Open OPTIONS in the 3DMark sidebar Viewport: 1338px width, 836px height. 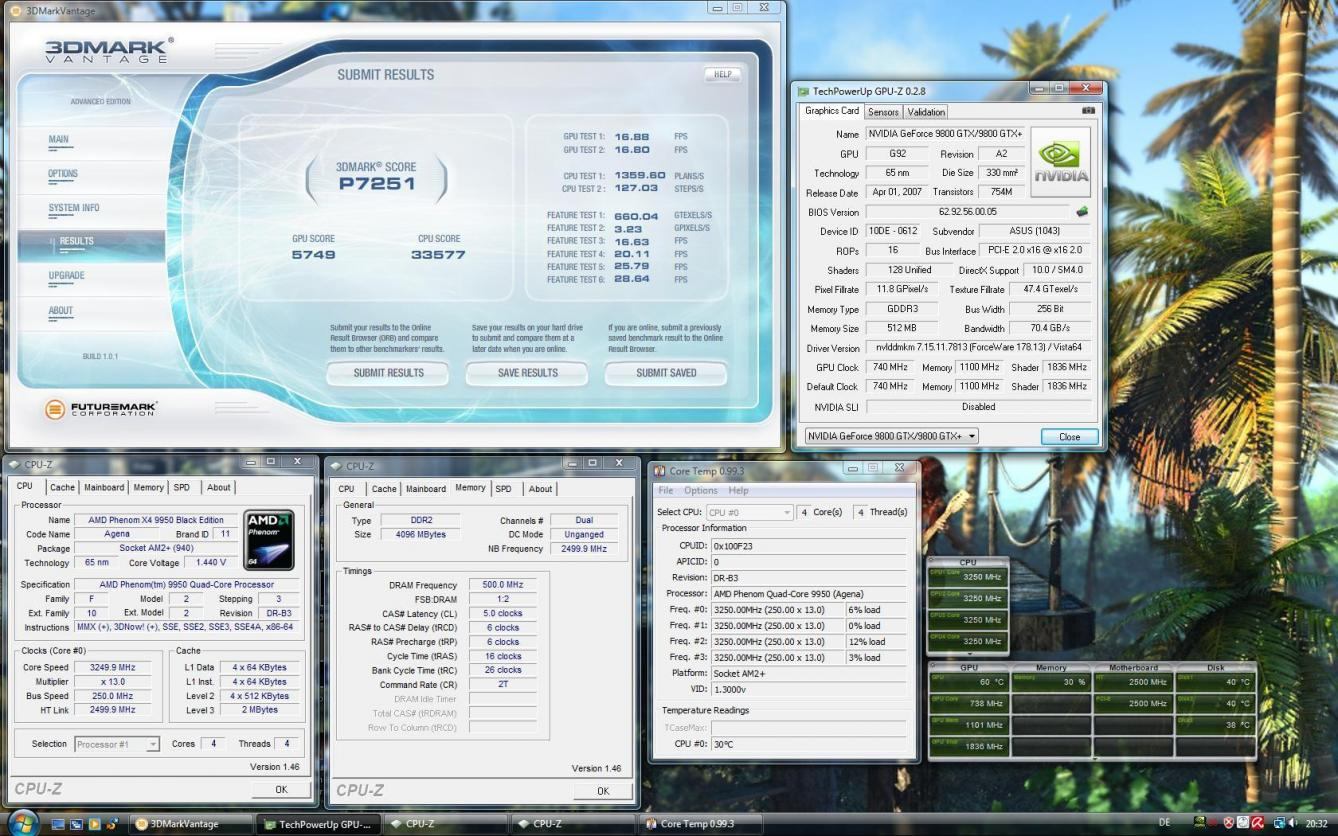point(63,174)
